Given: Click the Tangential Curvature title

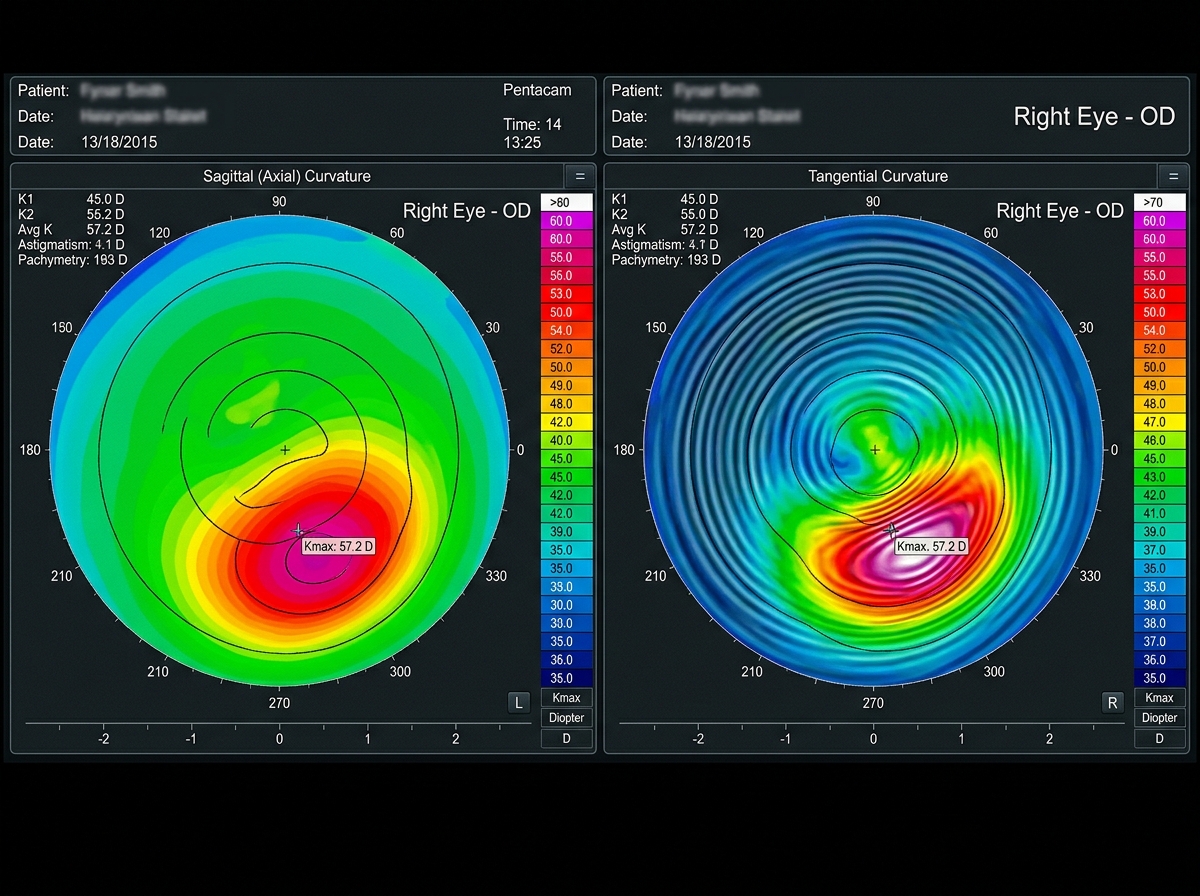Looking at the screenshot, I should (878, 176).
